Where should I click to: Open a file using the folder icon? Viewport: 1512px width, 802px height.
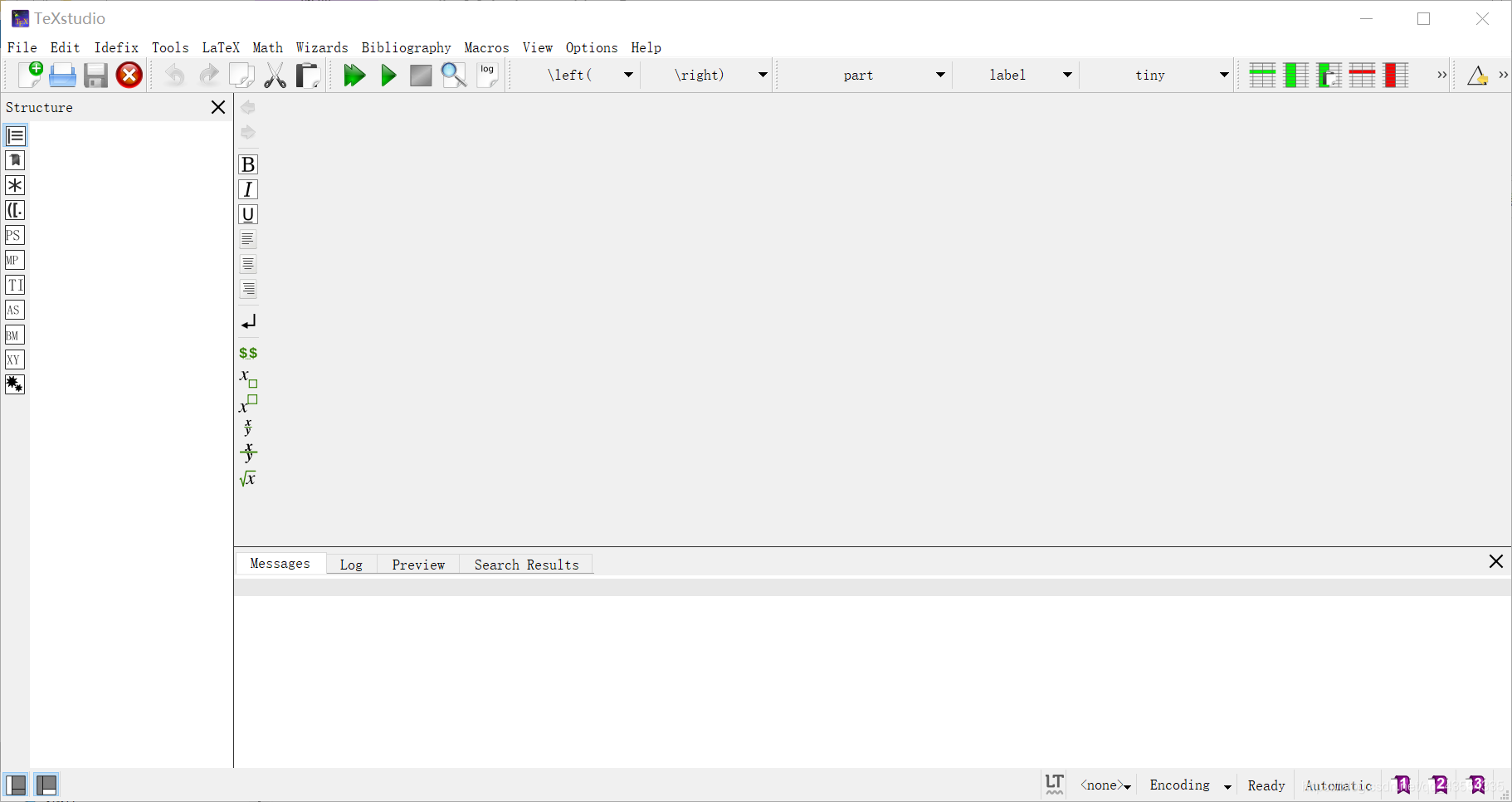(62, 75)
